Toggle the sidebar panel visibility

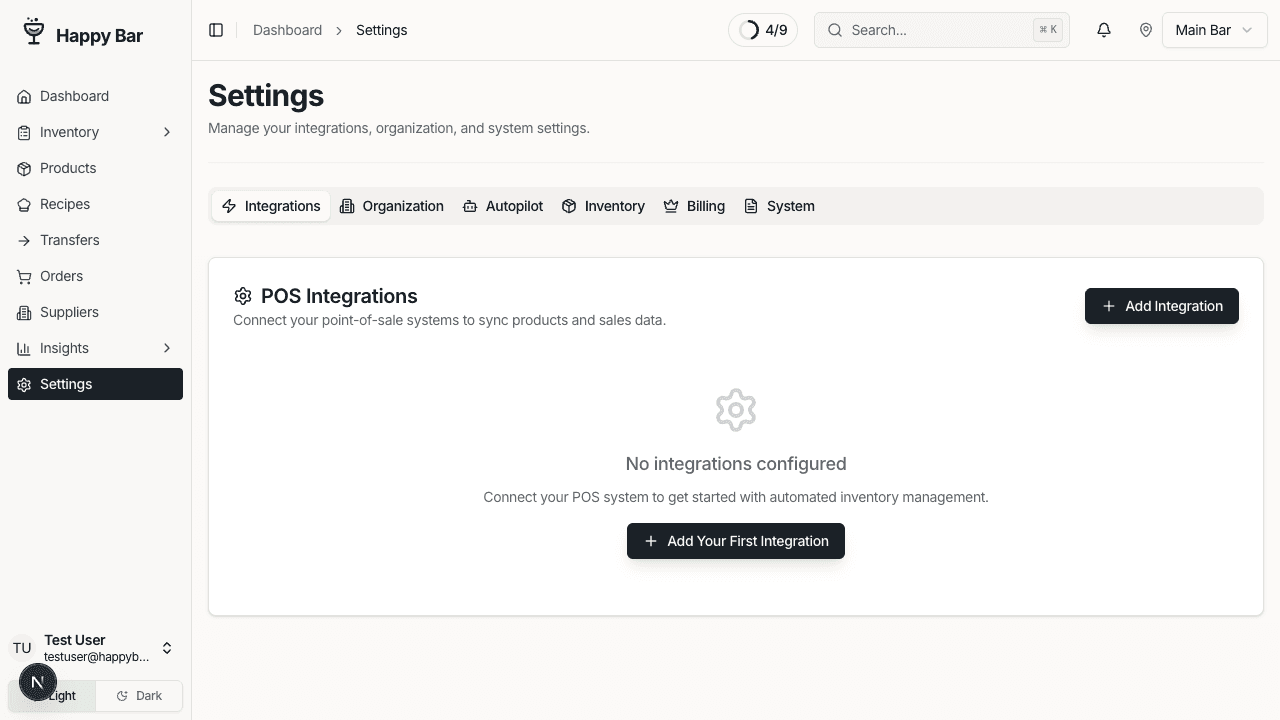[x=216, y=30]
